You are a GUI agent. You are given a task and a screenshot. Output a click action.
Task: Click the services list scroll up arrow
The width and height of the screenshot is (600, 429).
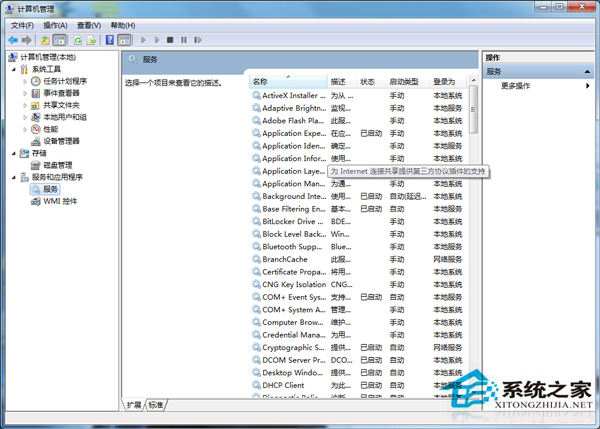tap(473, 80)
